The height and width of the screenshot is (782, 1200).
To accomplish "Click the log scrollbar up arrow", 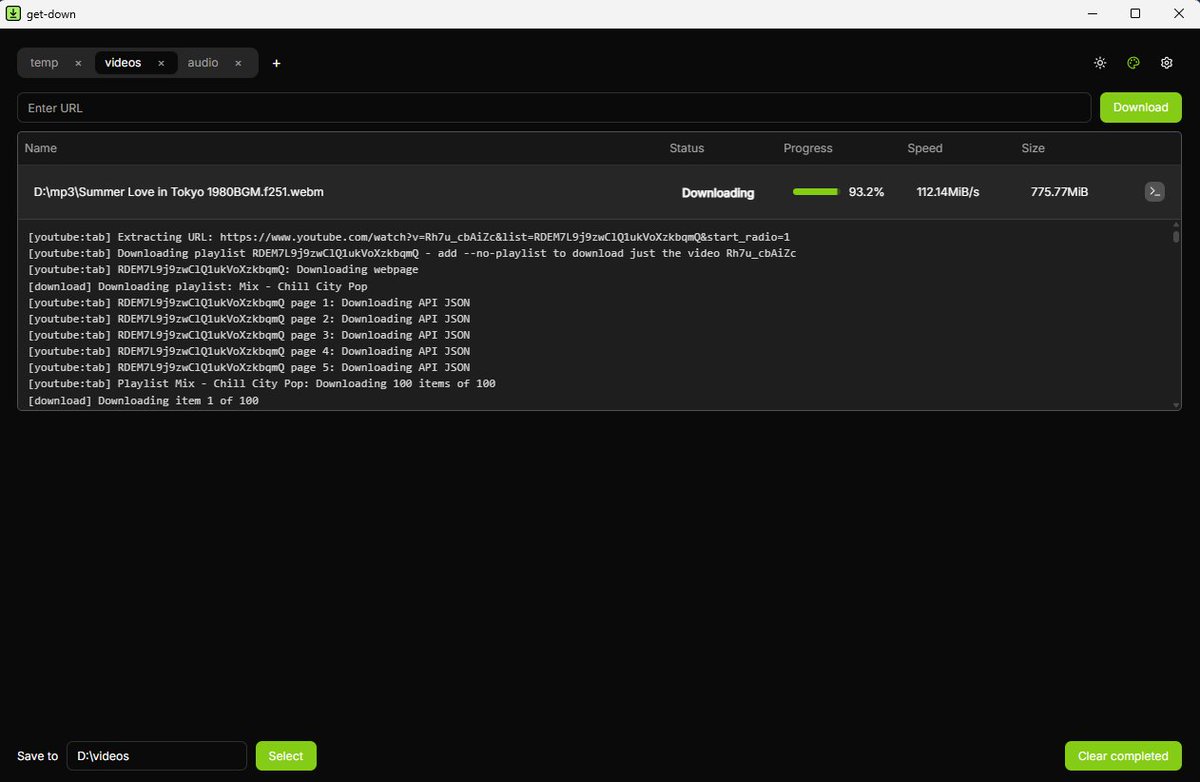I will pos(1176,226).
